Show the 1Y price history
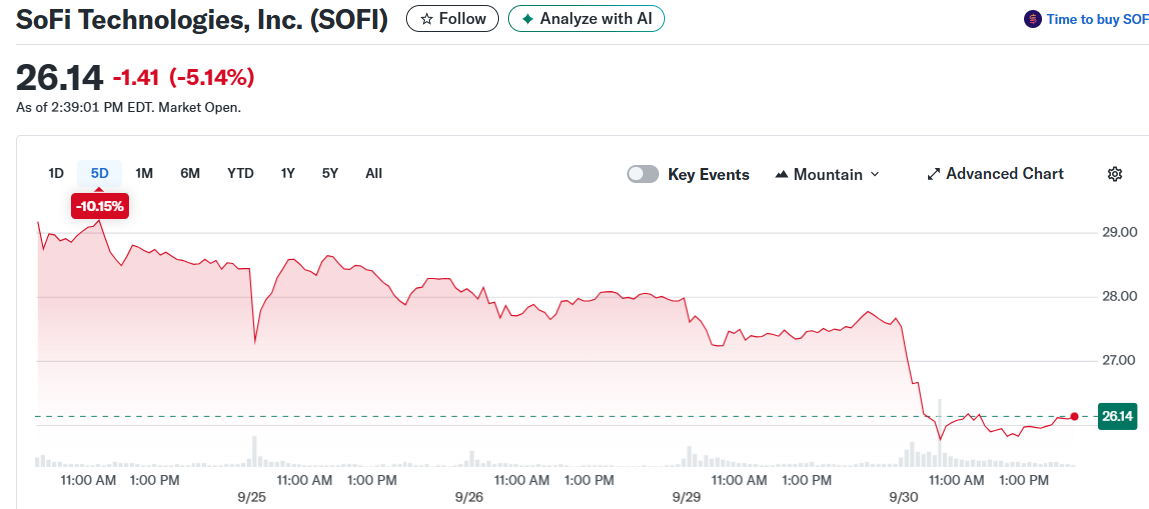Screen dimensions: 1149x509 [x=288, y=173]
